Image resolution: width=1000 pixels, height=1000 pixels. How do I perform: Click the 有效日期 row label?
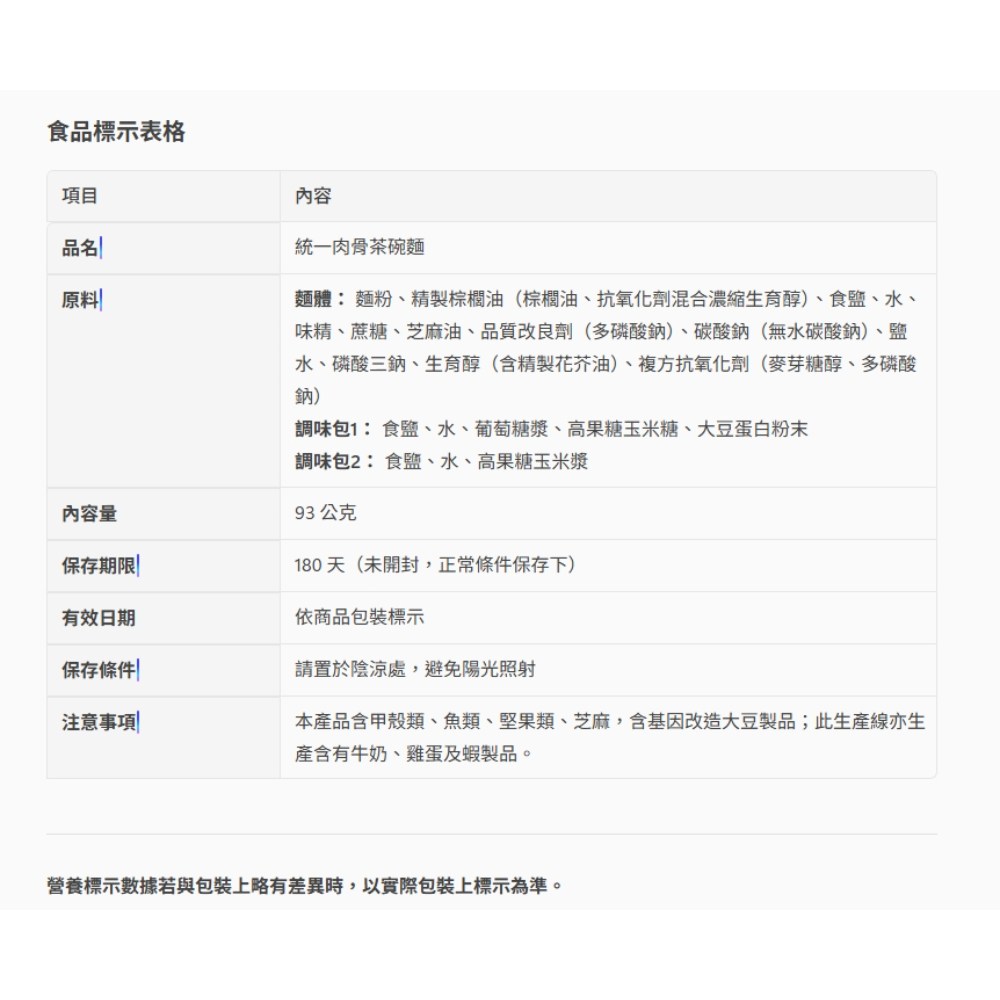click(x=98, y=618)
